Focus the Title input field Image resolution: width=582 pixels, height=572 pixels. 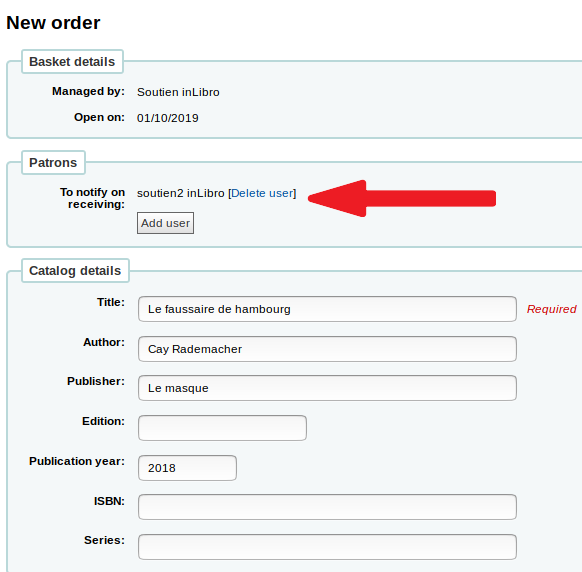(327, 309)
